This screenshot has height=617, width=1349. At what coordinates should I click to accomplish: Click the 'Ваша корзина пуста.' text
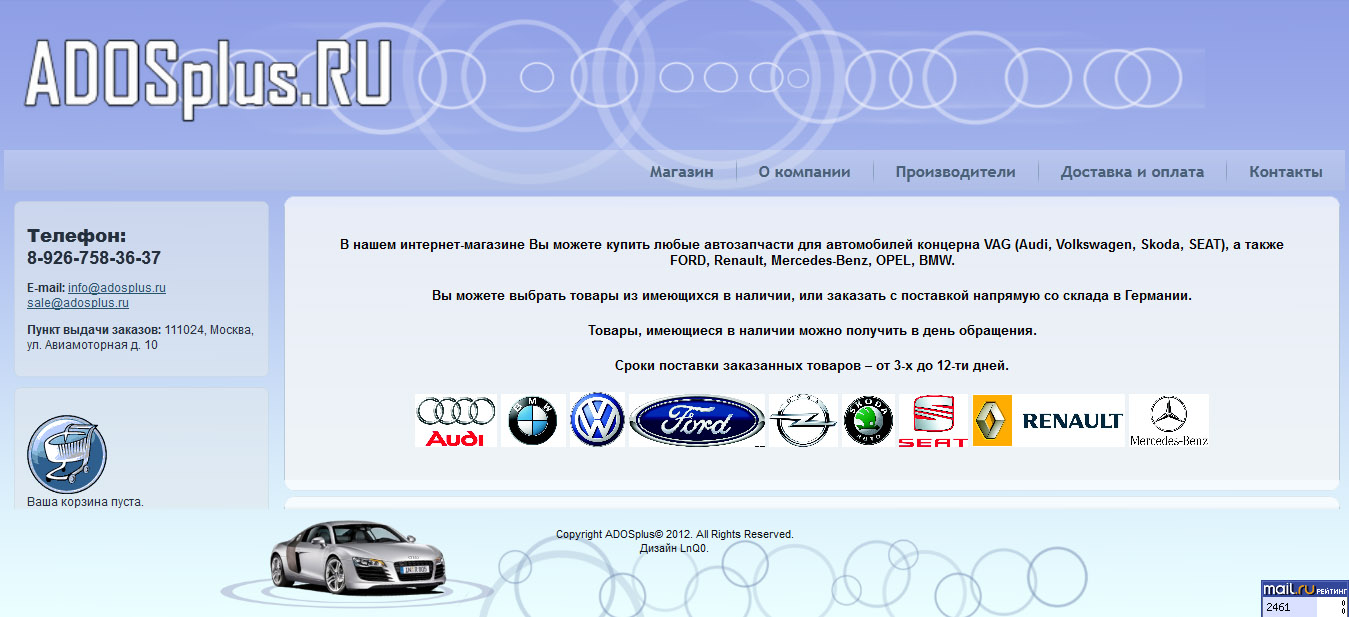[85, 502]
